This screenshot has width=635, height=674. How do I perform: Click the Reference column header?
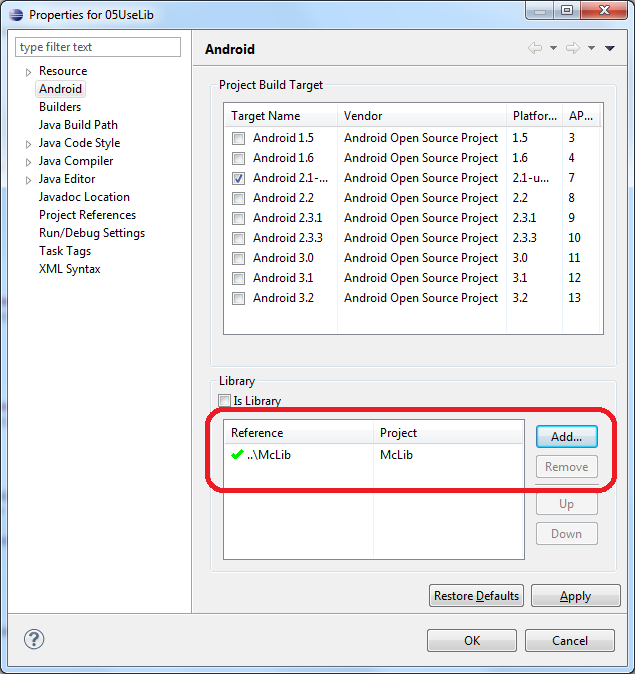[299, 432]
